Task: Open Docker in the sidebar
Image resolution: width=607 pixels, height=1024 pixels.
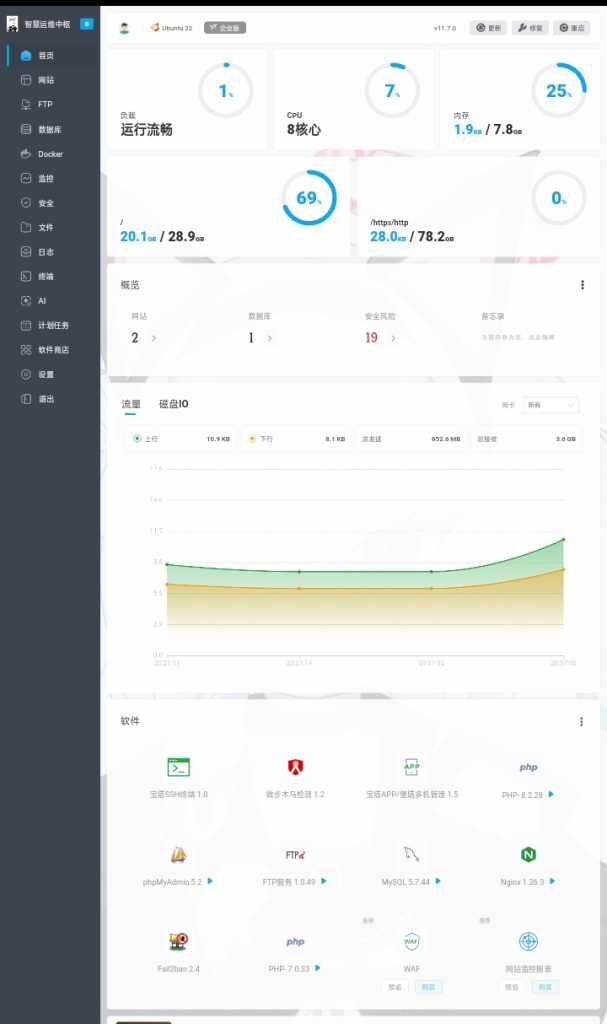Action: pos(50,154)
